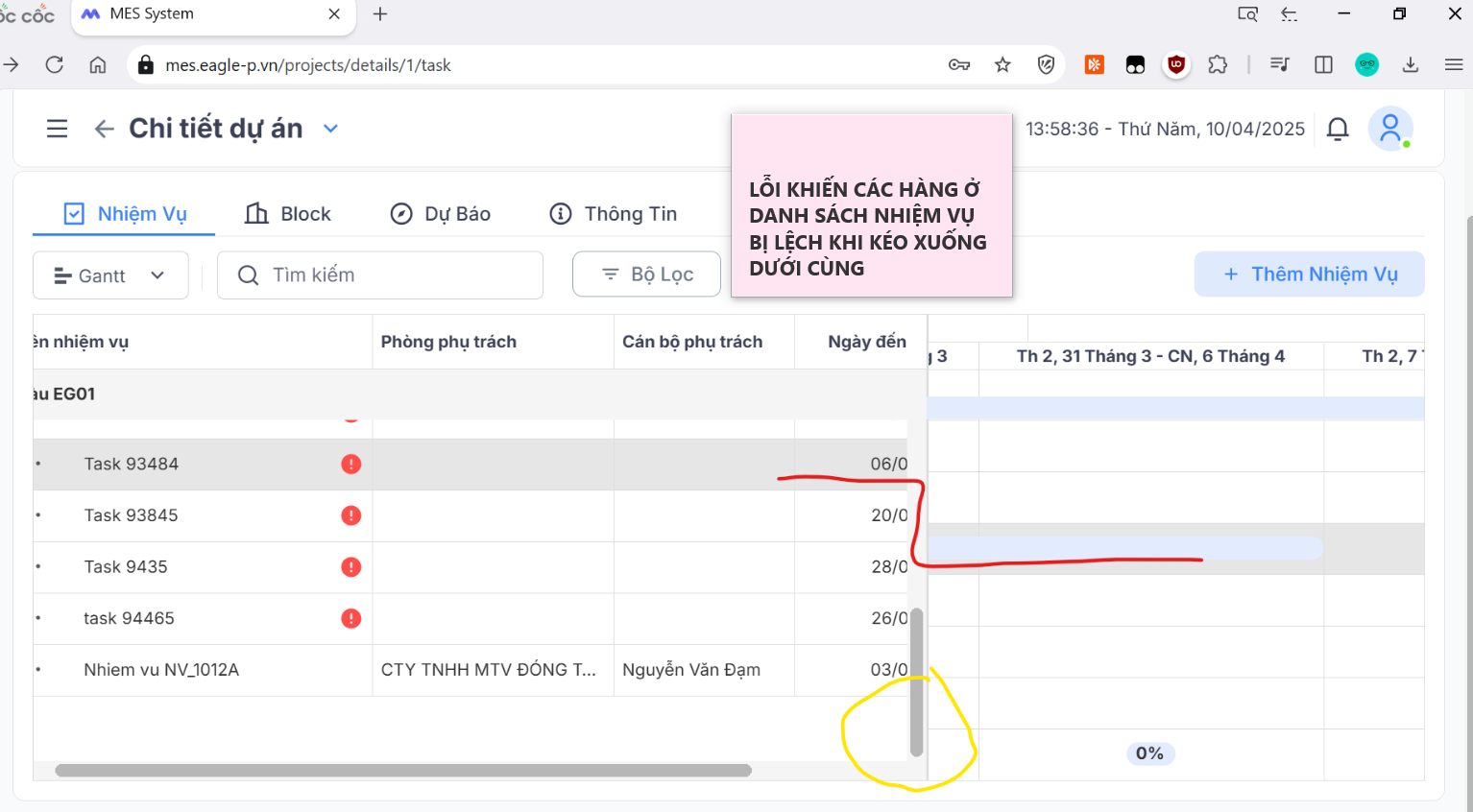The width and height of the screenshot is (1473, 812).
Task: Open the Gantt view dropdown
Action: pyautogui.click(x=110, y=275)
